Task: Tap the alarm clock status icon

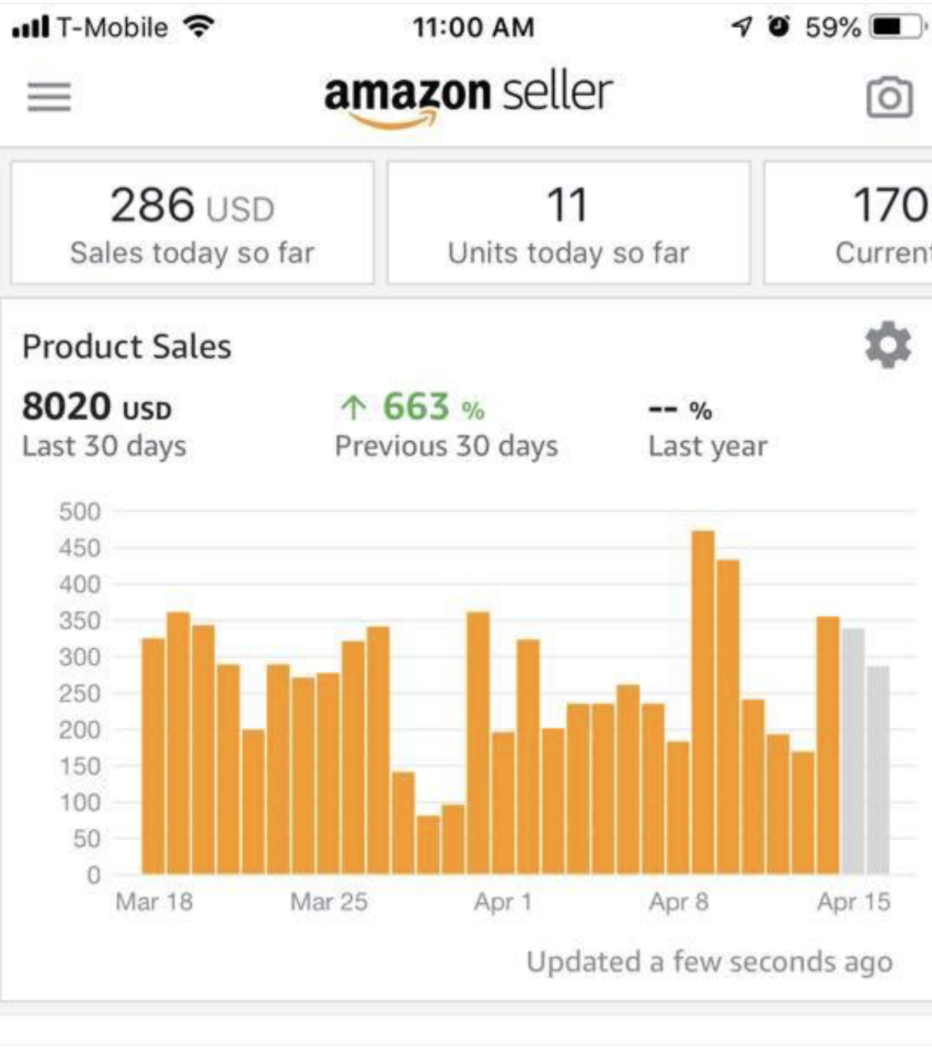Action: point(779,26)
